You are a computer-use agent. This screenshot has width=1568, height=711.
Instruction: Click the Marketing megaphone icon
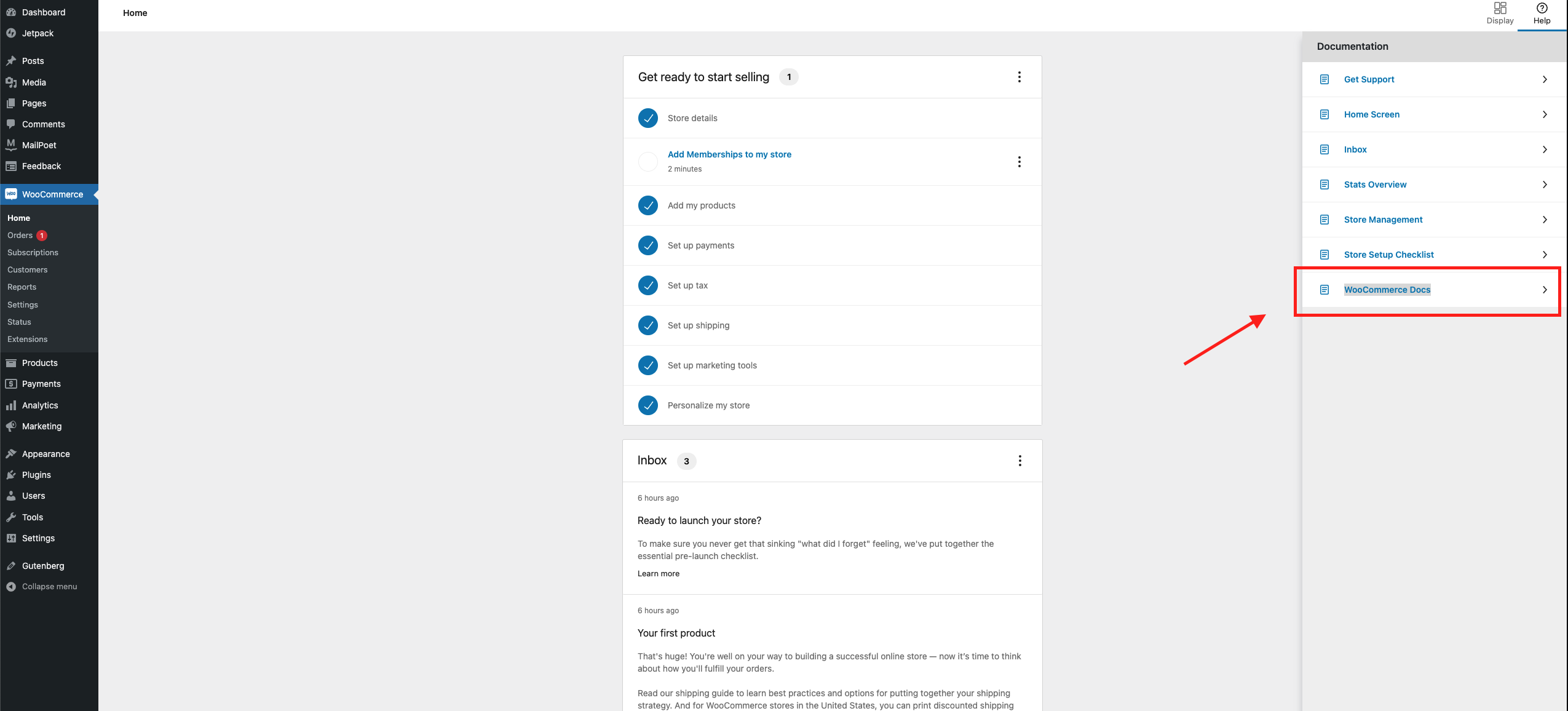pos(11,426)
